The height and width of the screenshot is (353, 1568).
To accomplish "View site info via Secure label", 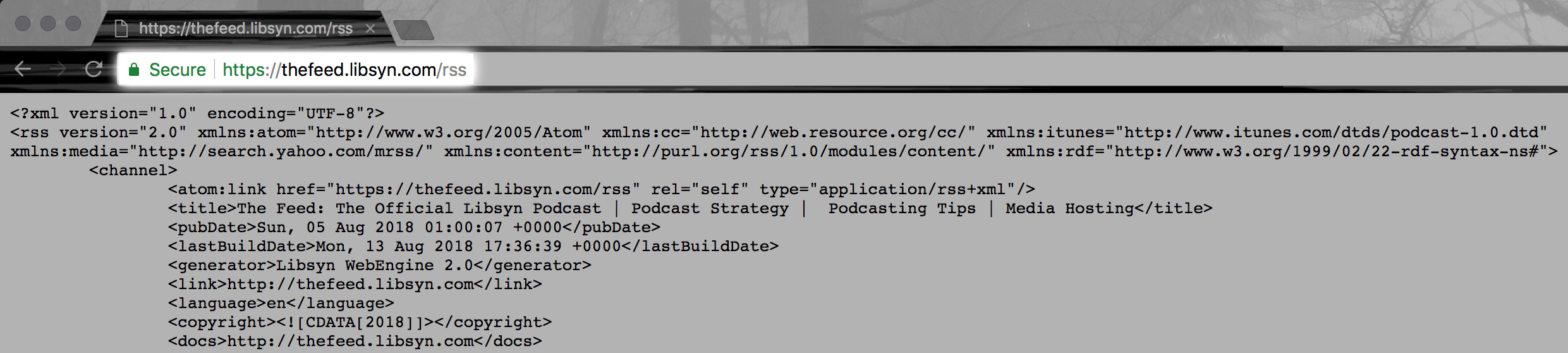I will click(x=178, y=70).
